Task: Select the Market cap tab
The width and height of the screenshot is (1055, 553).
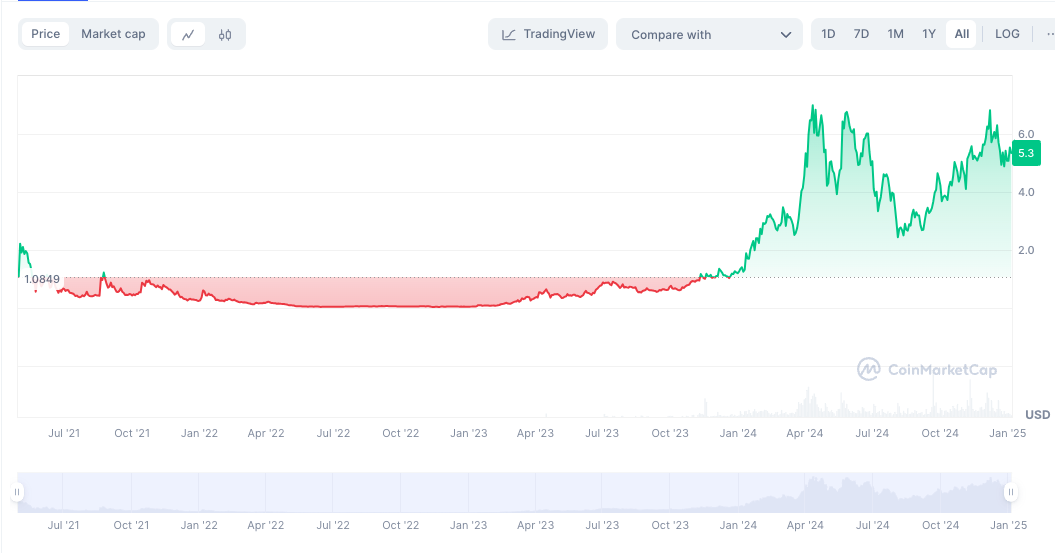Action: tap(113, 34)
